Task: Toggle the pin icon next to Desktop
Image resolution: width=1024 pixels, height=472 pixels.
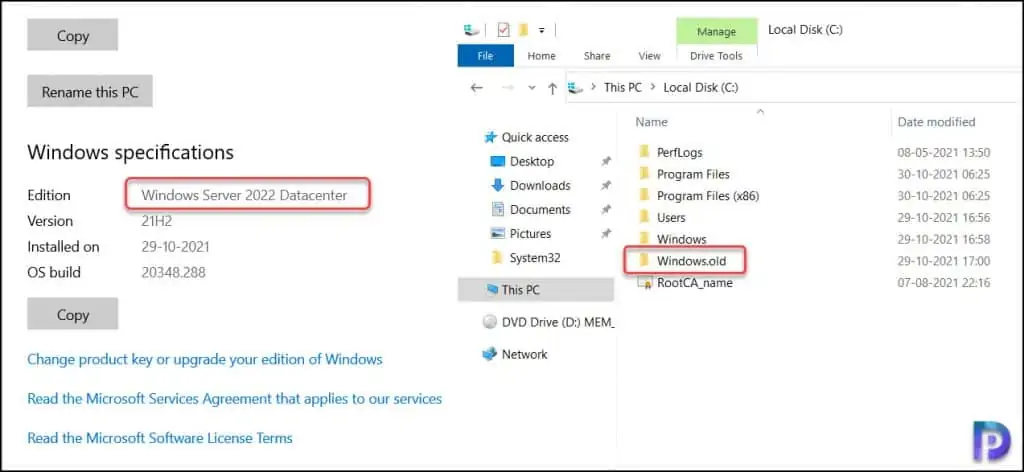Action: (606, 161)
